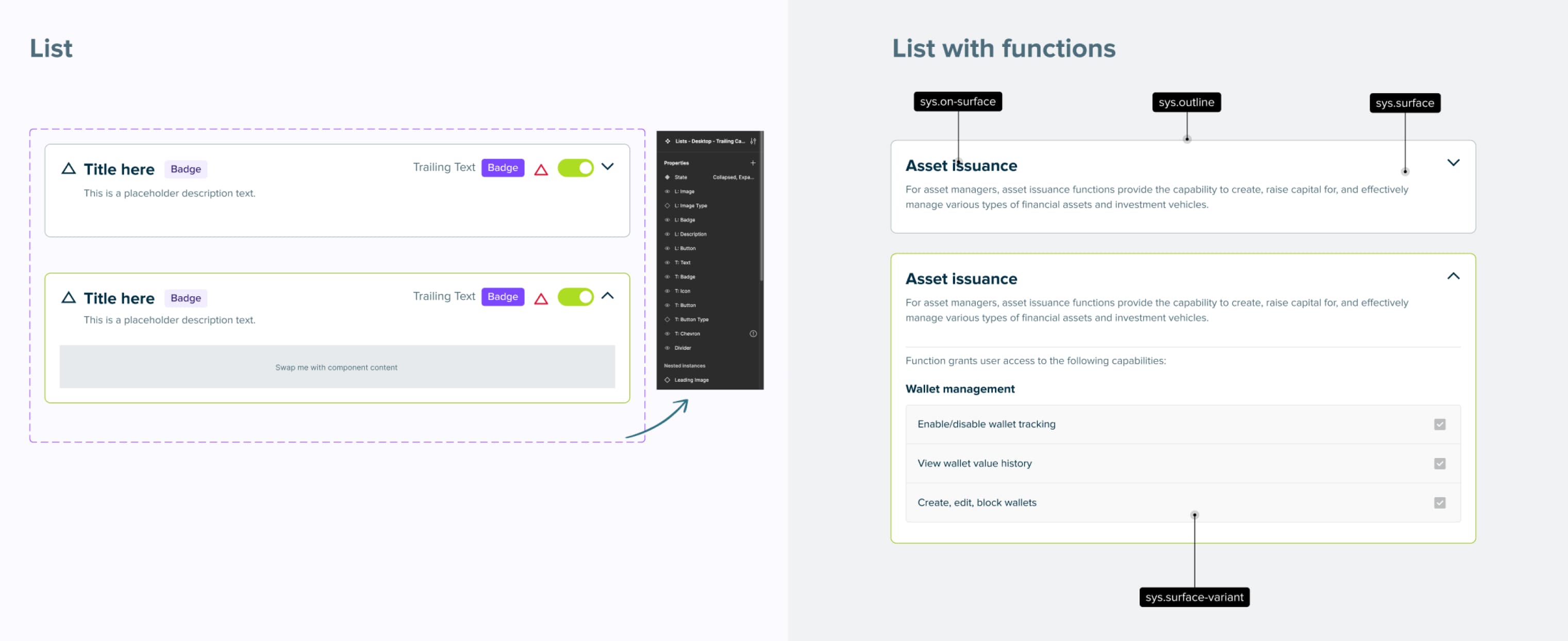Toggle the eye icon for T: Button
Image resolution: width=1568 pixels, height=641 pixels.
pos(668,306)
